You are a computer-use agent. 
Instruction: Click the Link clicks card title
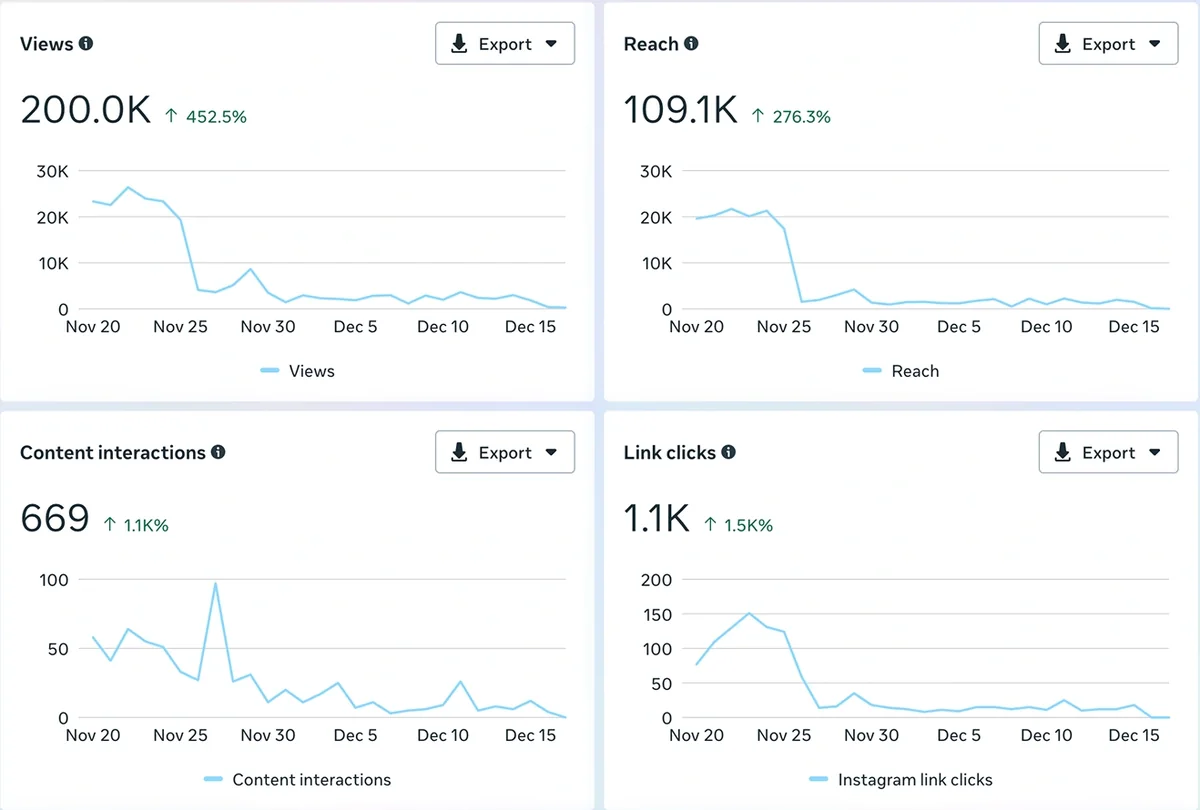tap(670, 452)
